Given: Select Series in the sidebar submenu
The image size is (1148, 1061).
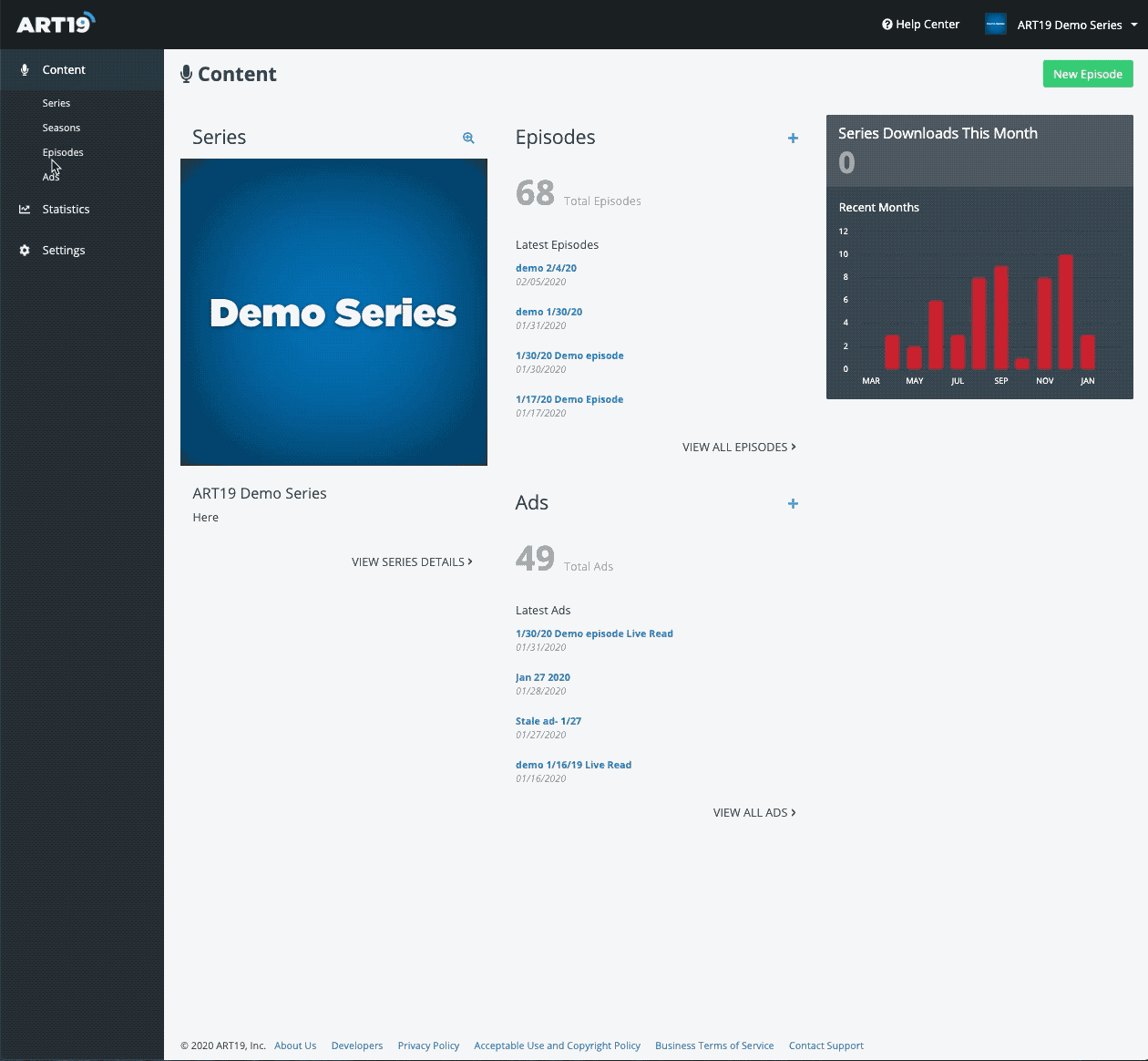Looking at the screenshot, I should 56,104.
